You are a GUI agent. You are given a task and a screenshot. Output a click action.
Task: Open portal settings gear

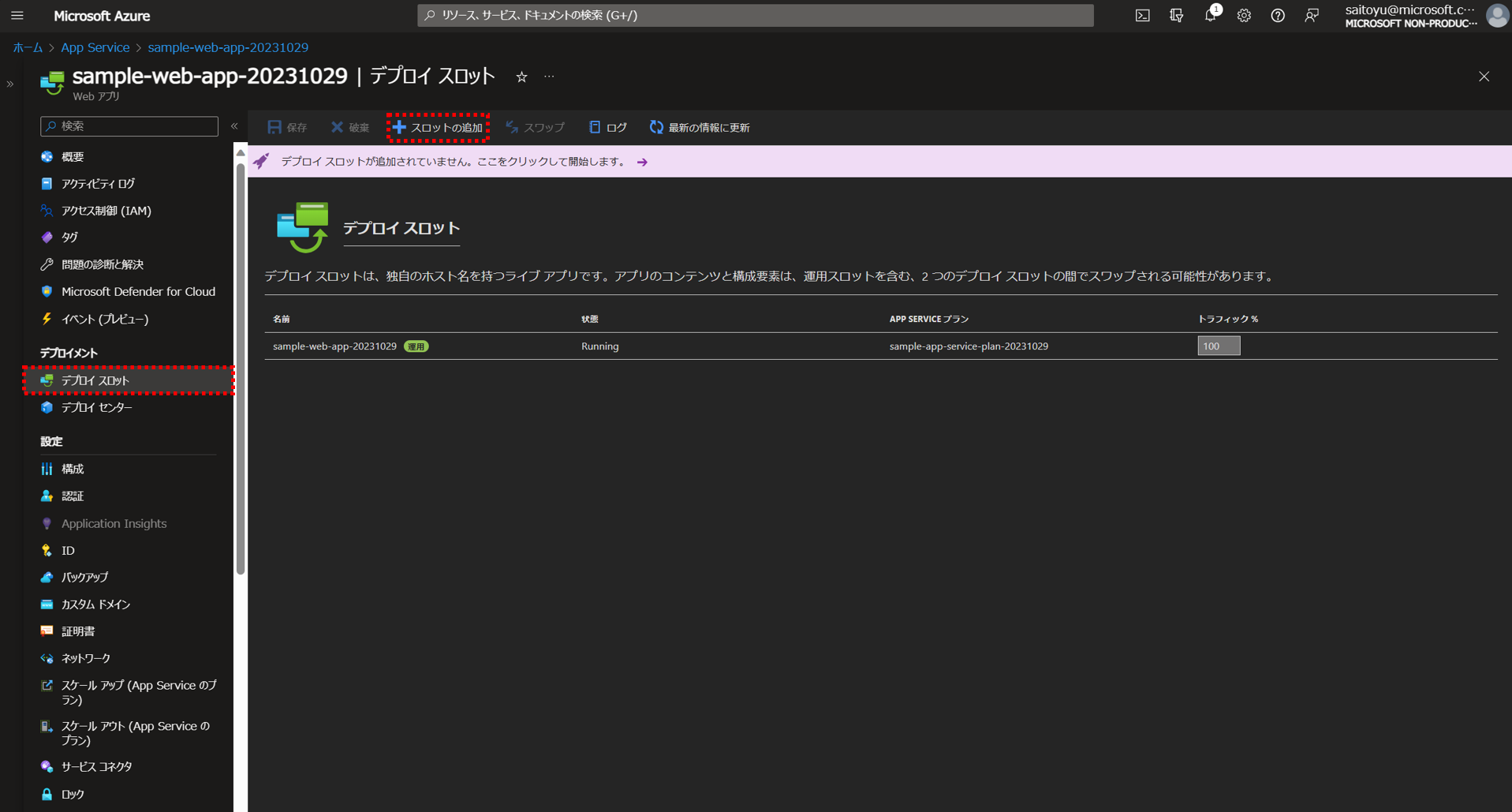1244,16
